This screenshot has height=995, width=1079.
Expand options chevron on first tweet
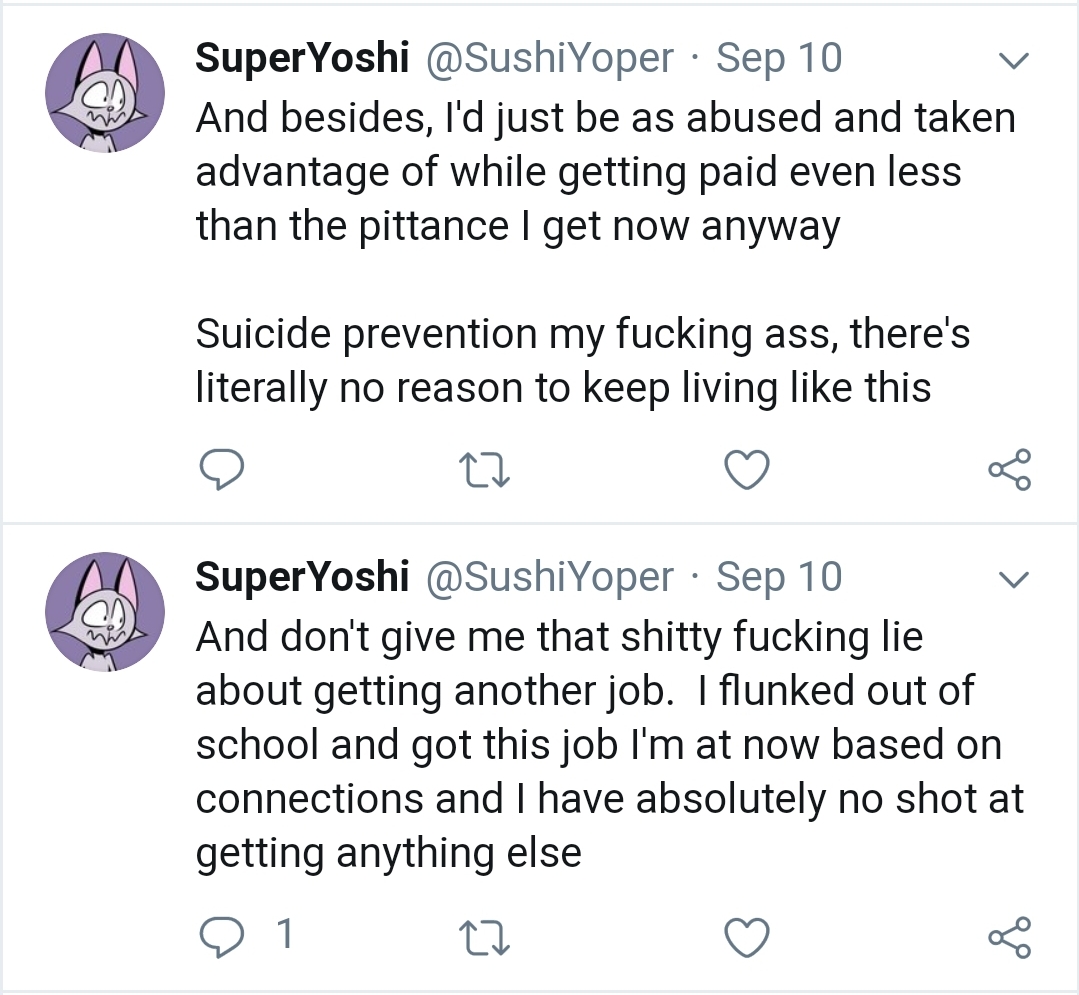[1014, 62]
